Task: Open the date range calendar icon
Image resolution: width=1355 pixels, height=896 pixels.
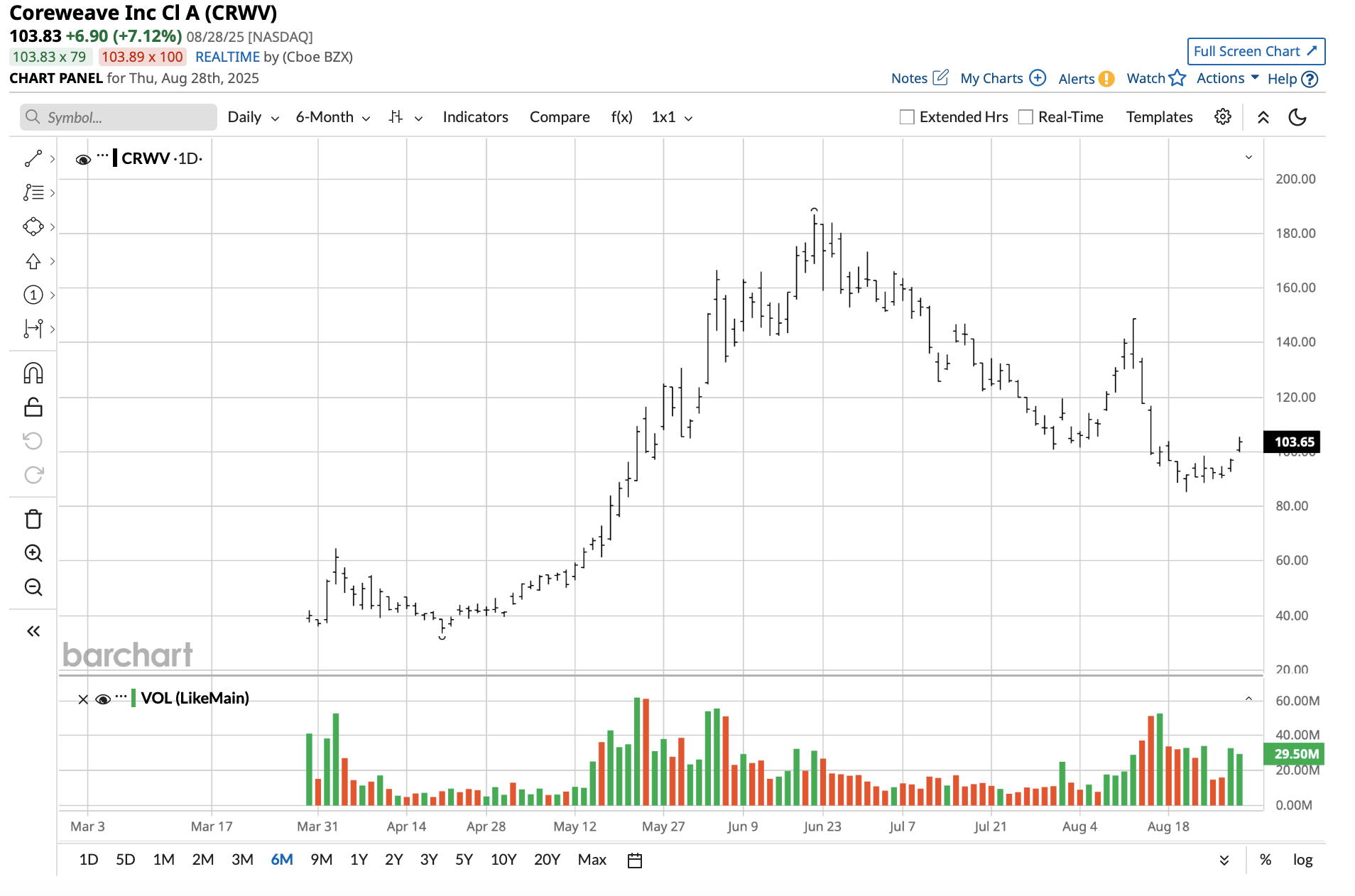Action: click(635, 860)
